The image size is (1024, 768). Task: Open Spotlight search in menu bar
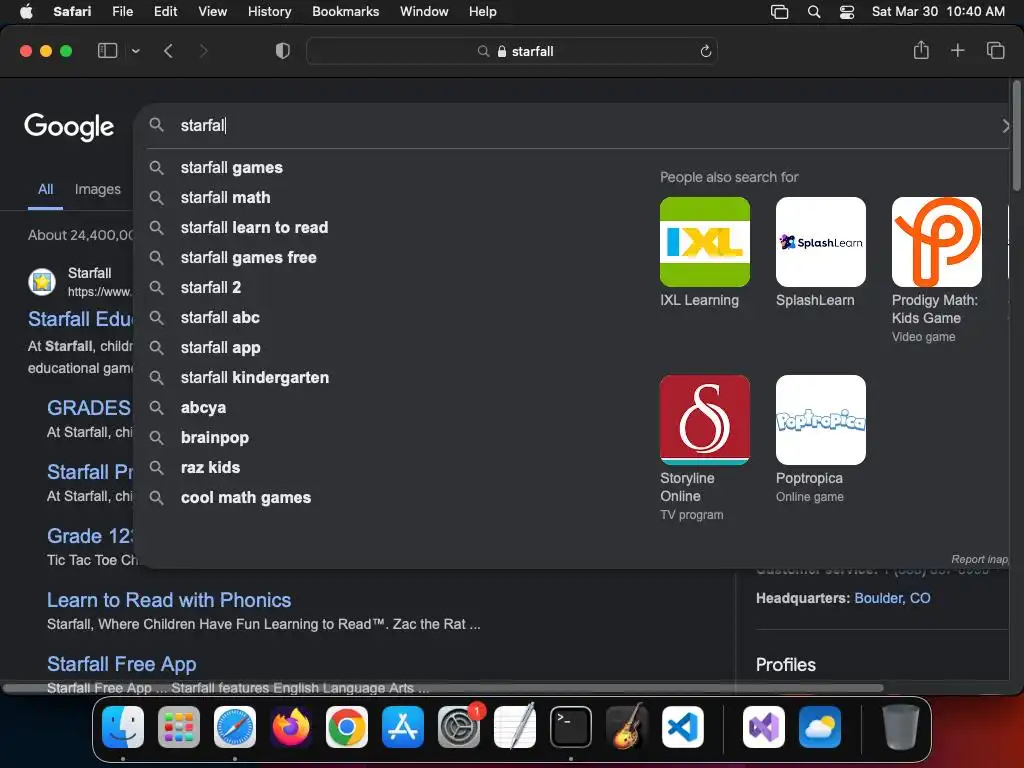click(814, 12)
